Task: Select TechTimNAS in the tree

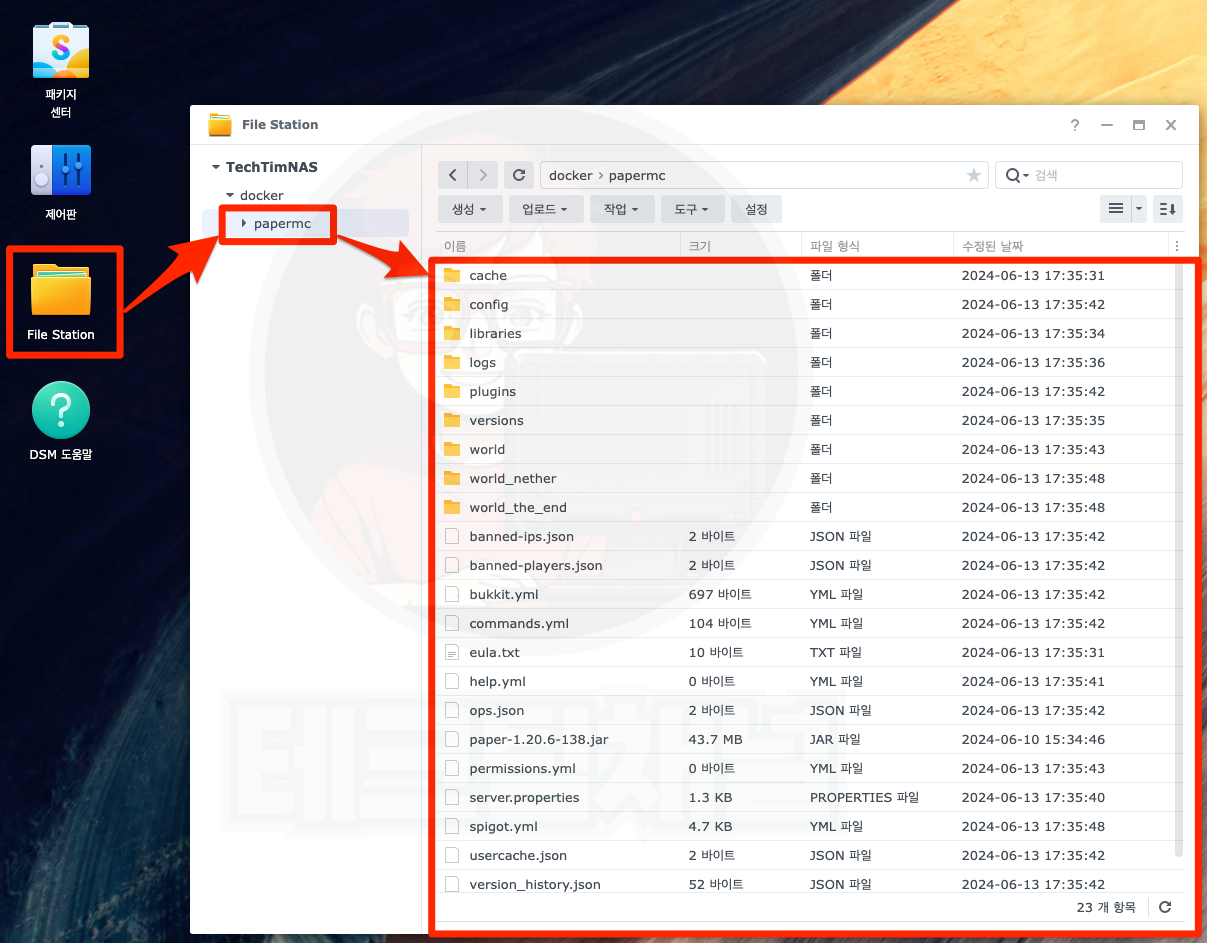Action: (272, 167)
